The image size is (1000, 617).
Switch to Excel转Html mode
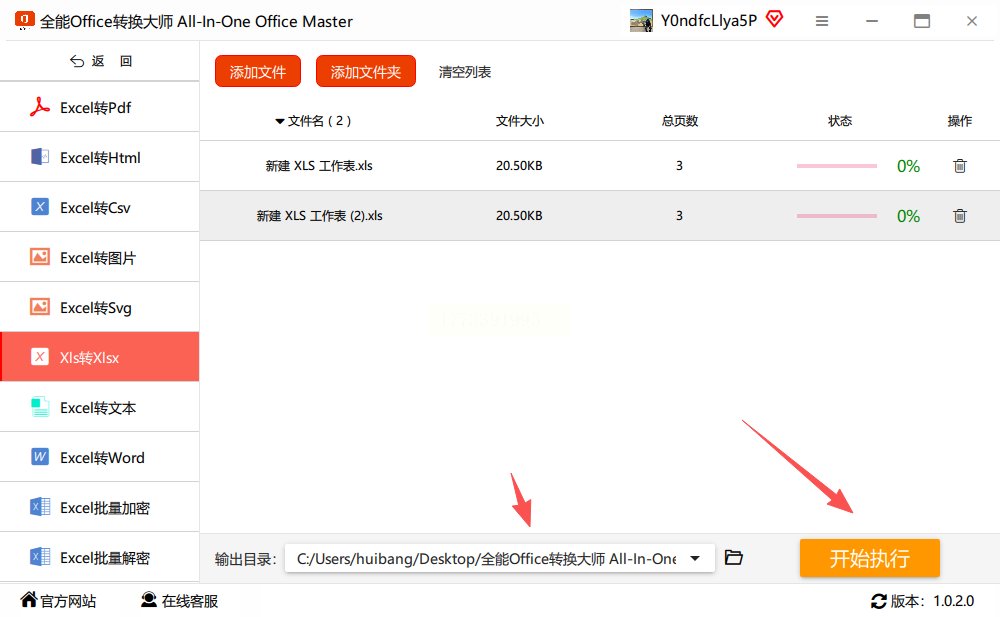99,157
